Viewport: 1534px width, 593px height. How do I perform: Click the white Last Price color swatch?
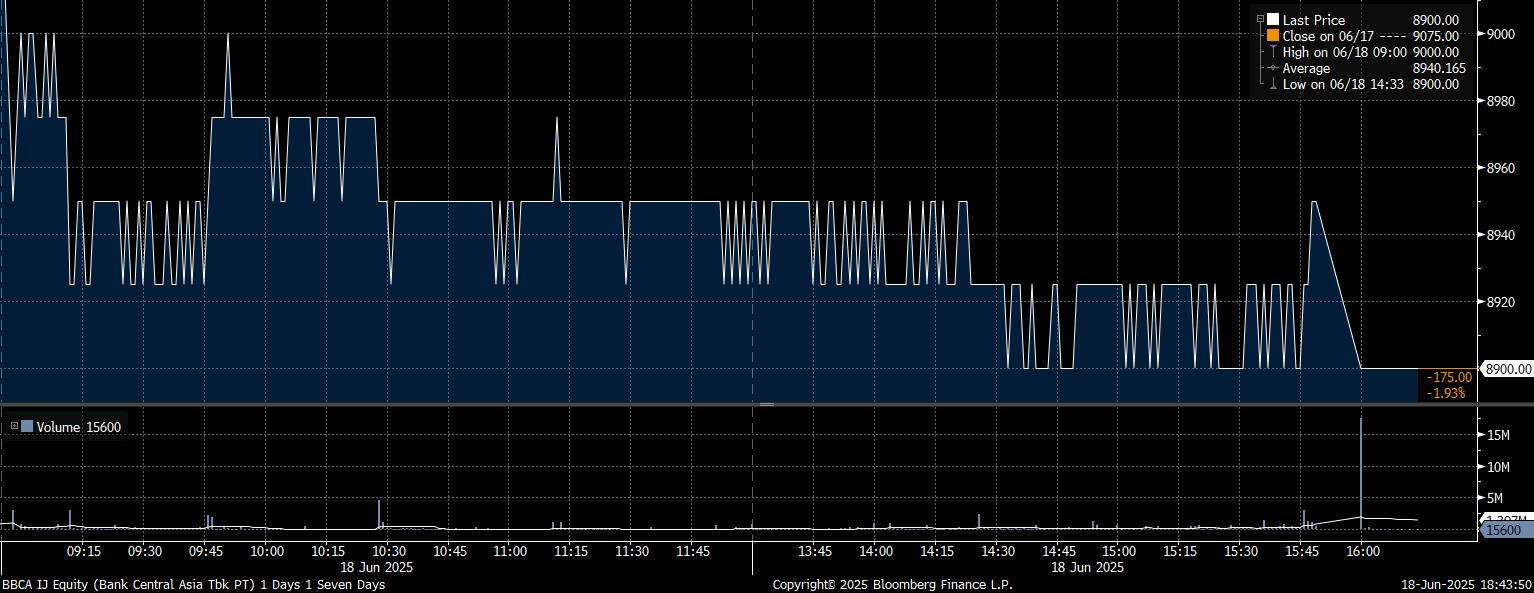[1273, 20]
